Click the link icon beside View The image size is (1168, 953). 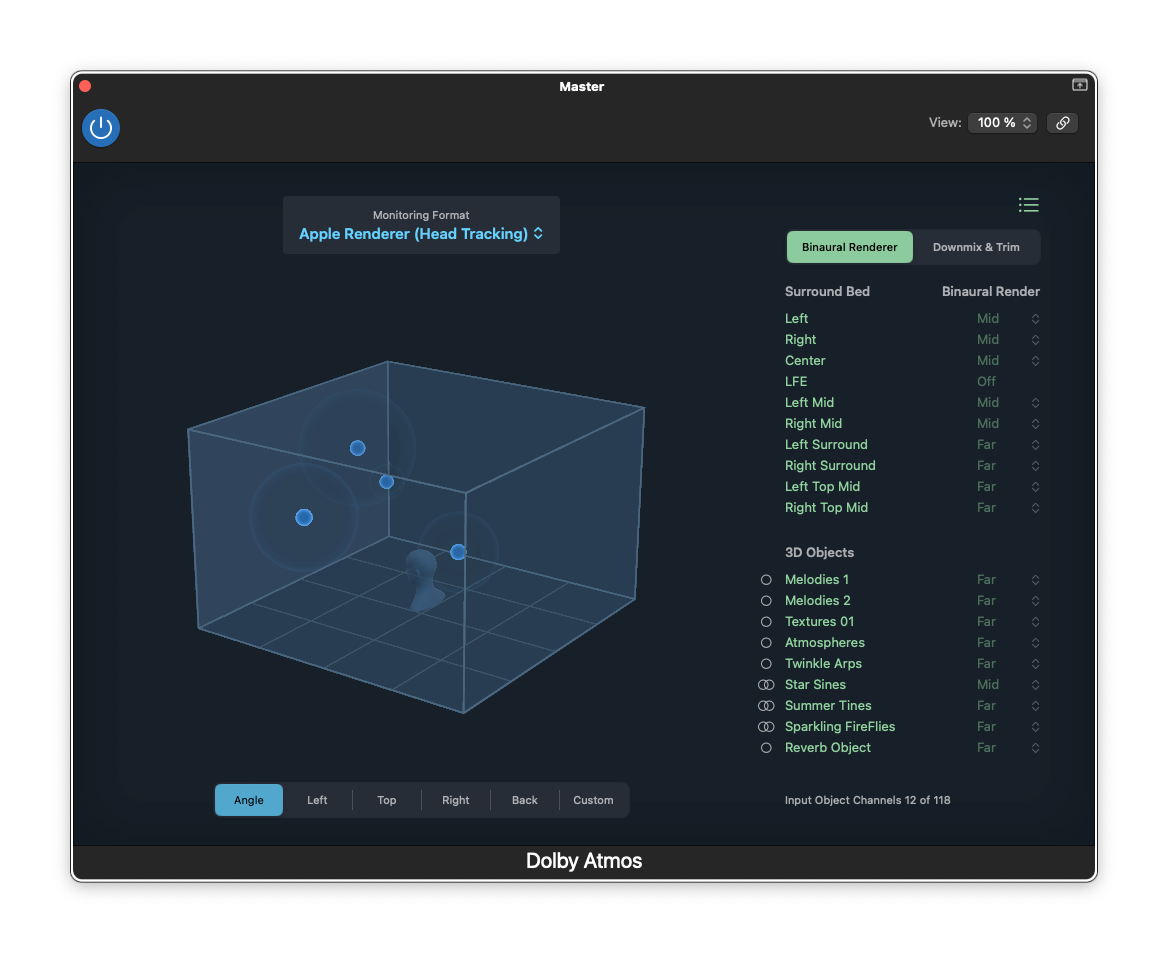click(1062, 123)
